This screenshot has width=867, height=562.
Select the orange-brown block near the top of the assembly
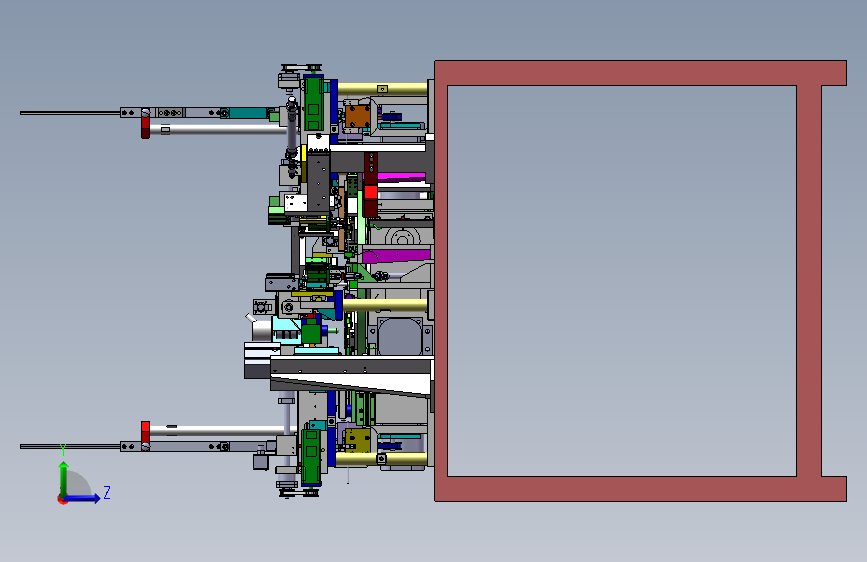pos(358,117)
